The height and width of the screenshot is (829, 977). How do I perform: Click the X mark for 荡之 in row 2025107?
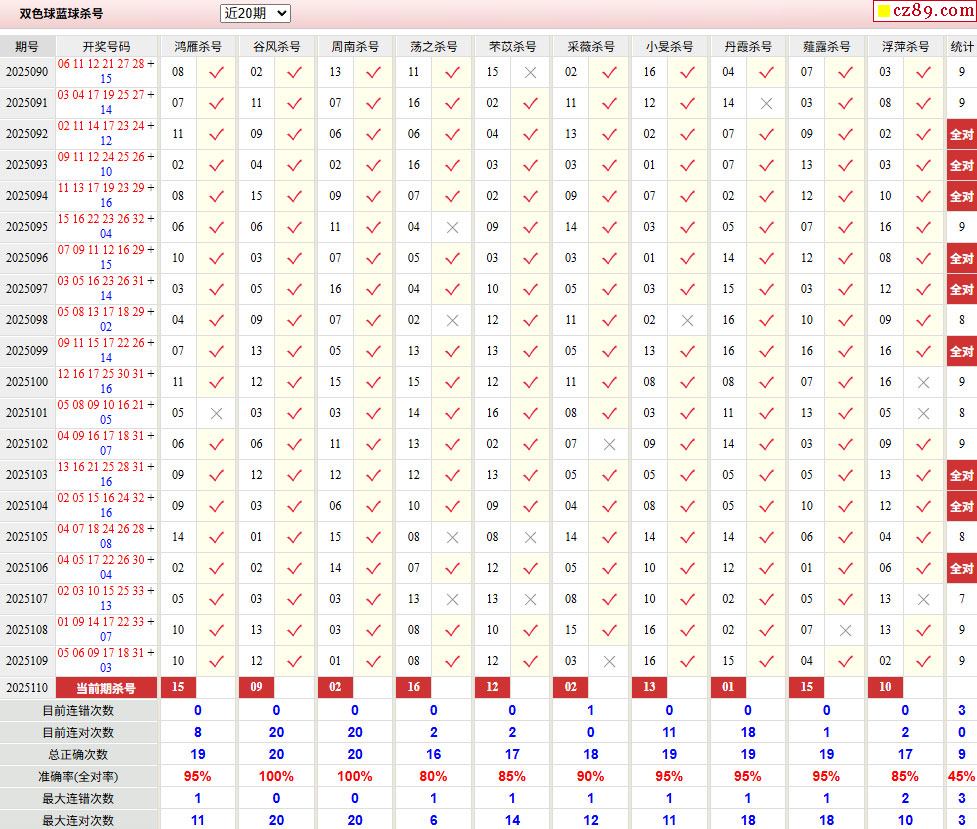tap(452, 600)
